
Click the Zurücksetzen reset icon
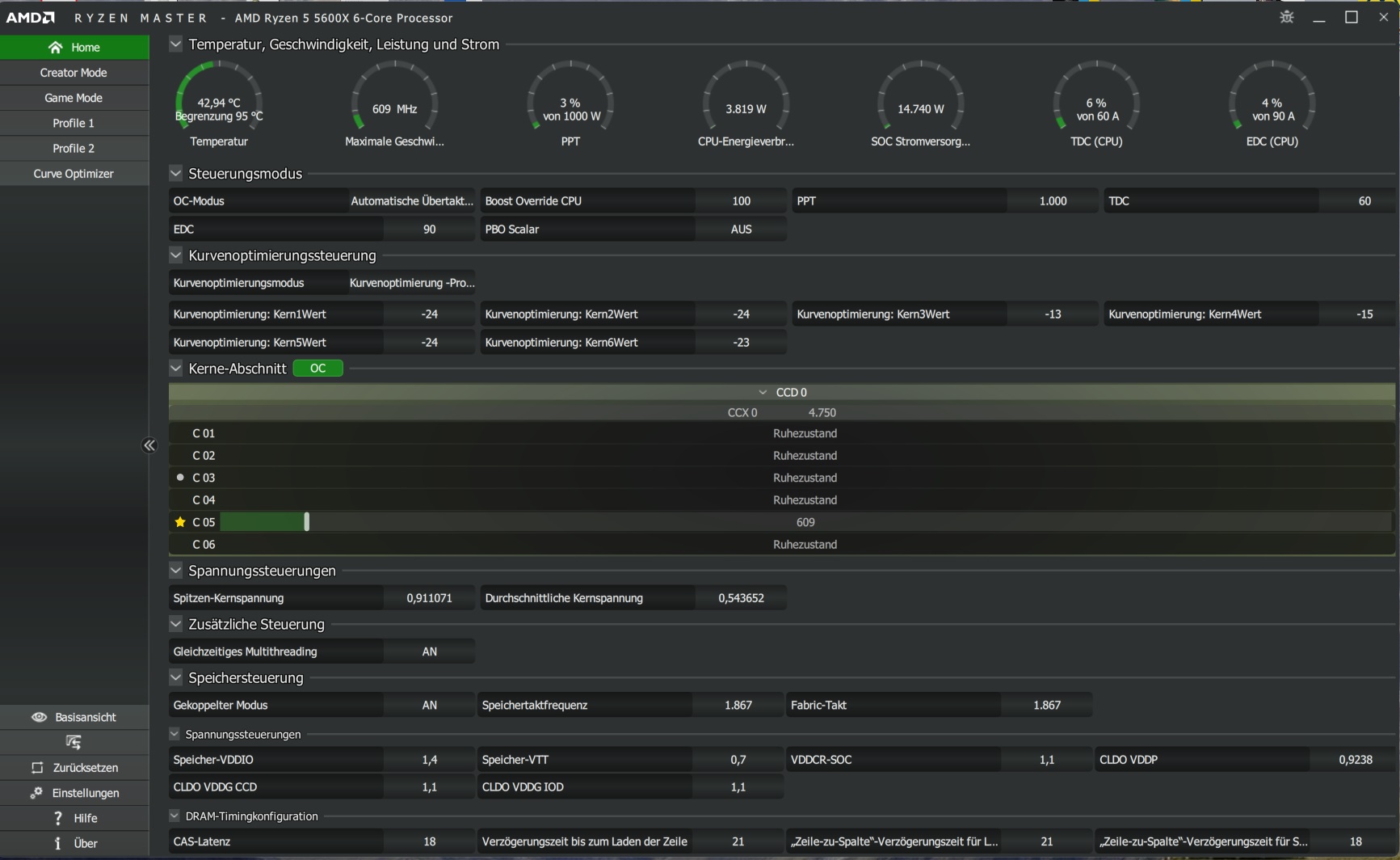click(x=37, y=768)
